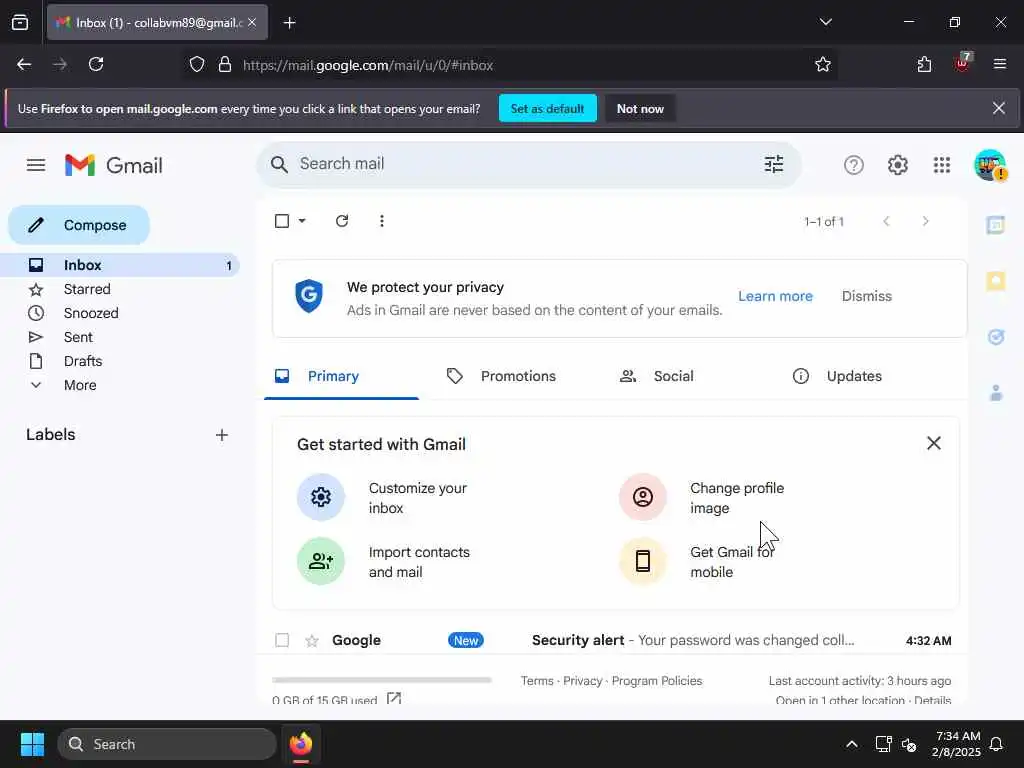Open Firefox extensions puzzle icon
1024x768 pixels.
(x=924, y=65)
